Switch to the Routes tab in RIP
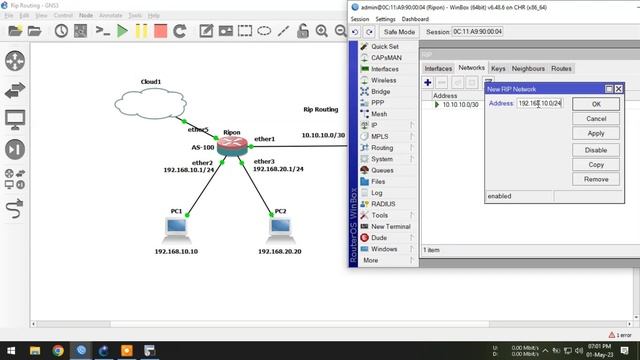 click(561, 69)
